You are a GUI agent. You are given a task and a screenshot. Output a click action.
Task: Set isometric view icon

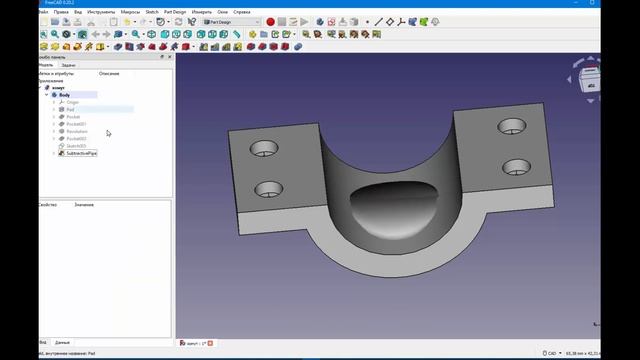[x=151, y=34]
